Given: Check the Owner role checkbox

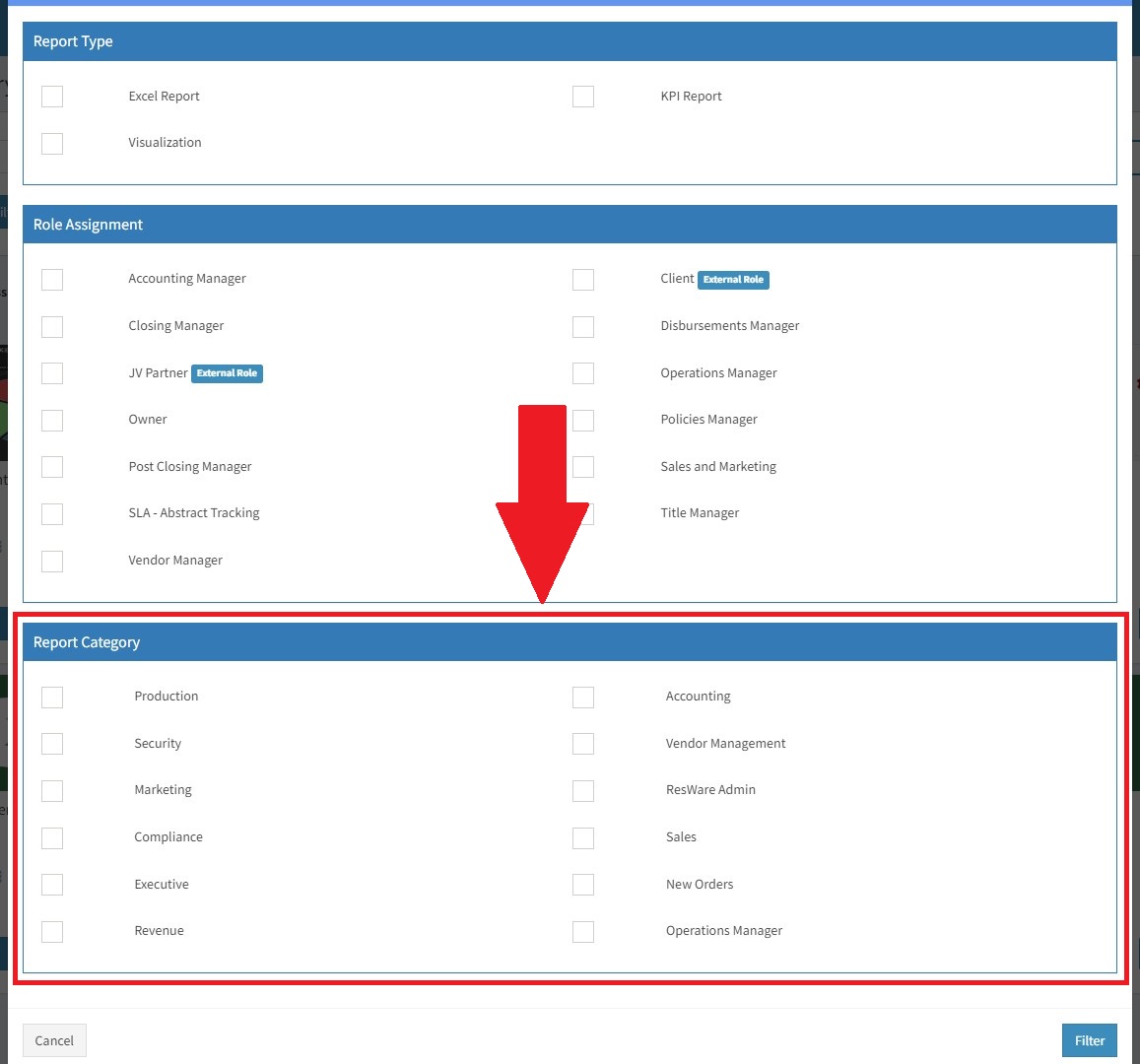Looking at the screenshot, I should point(52,420).
